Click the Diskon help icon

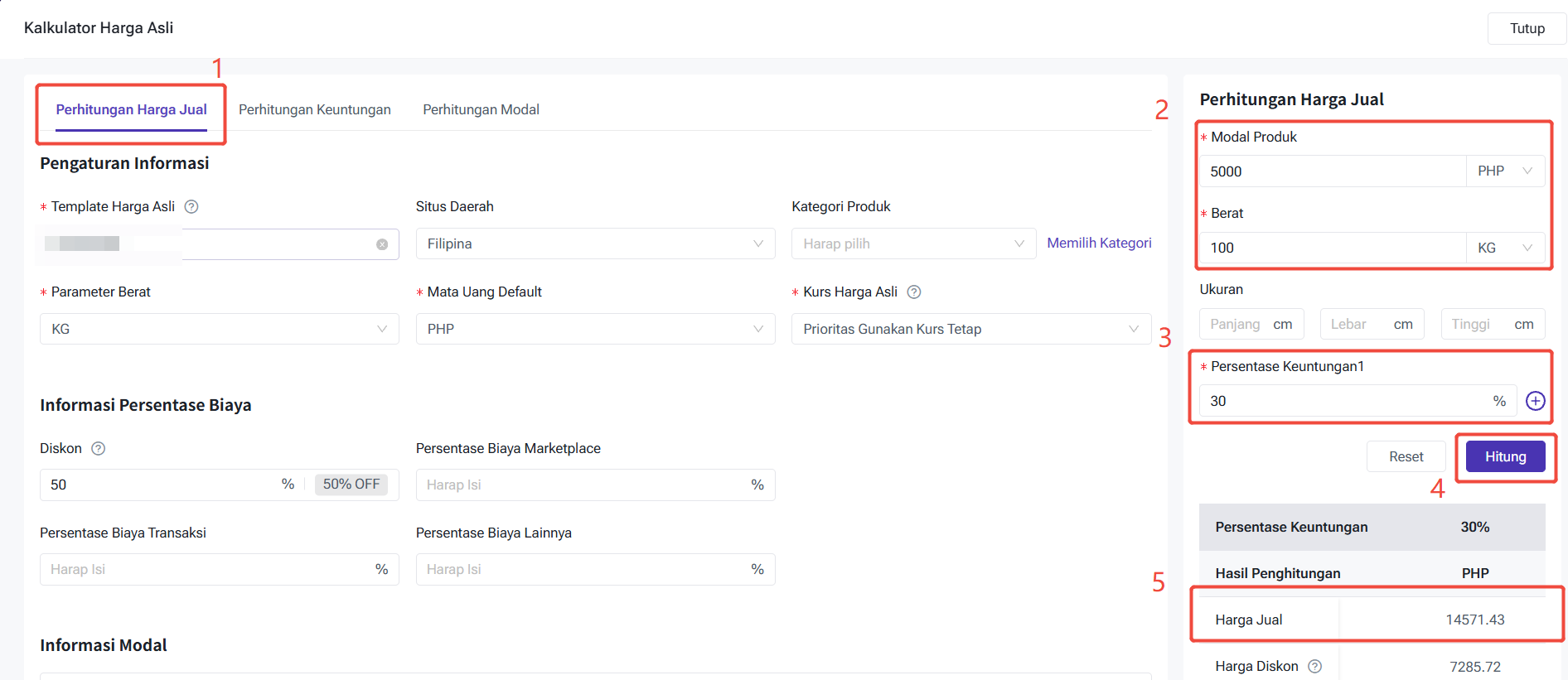coord(98,449)
